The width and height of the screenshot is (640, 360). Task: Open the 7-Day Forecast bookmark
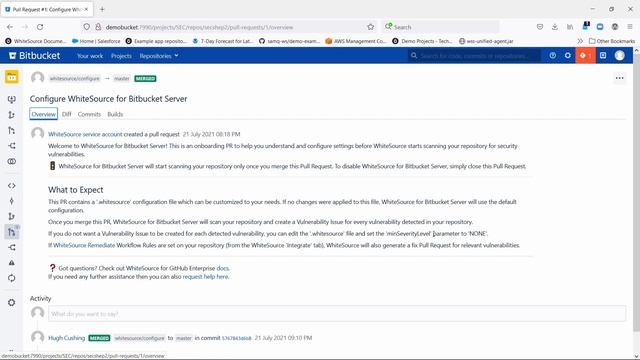point(222,41)
